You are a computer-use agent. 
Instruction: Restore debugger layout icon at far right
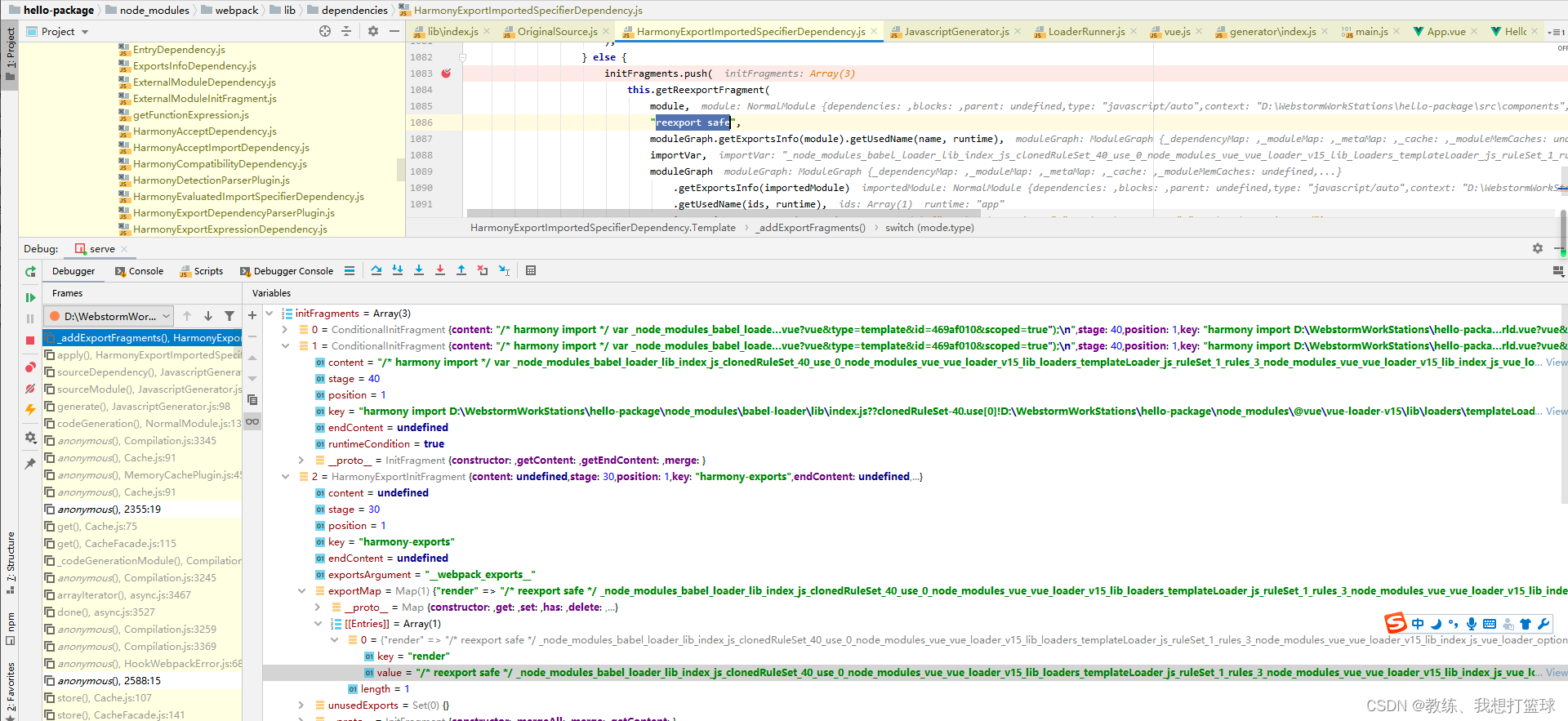(x=1558, y=271)
